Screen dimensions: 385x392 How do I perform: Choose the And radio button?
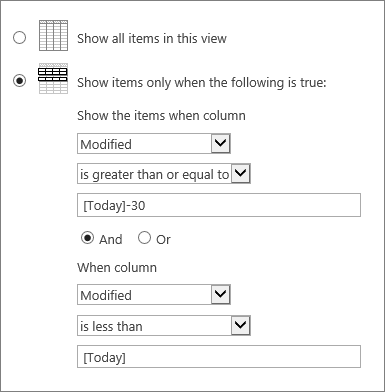pyautogui.click(x=87, y=238)
